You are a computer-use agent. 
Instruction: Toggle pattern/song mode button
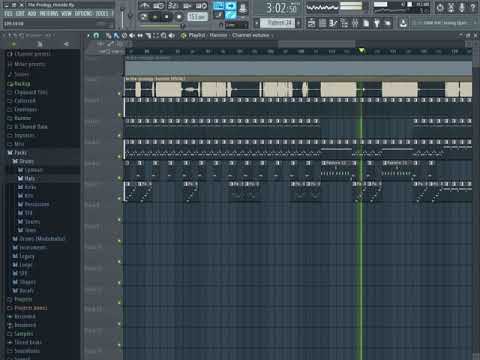click(144, 16)
